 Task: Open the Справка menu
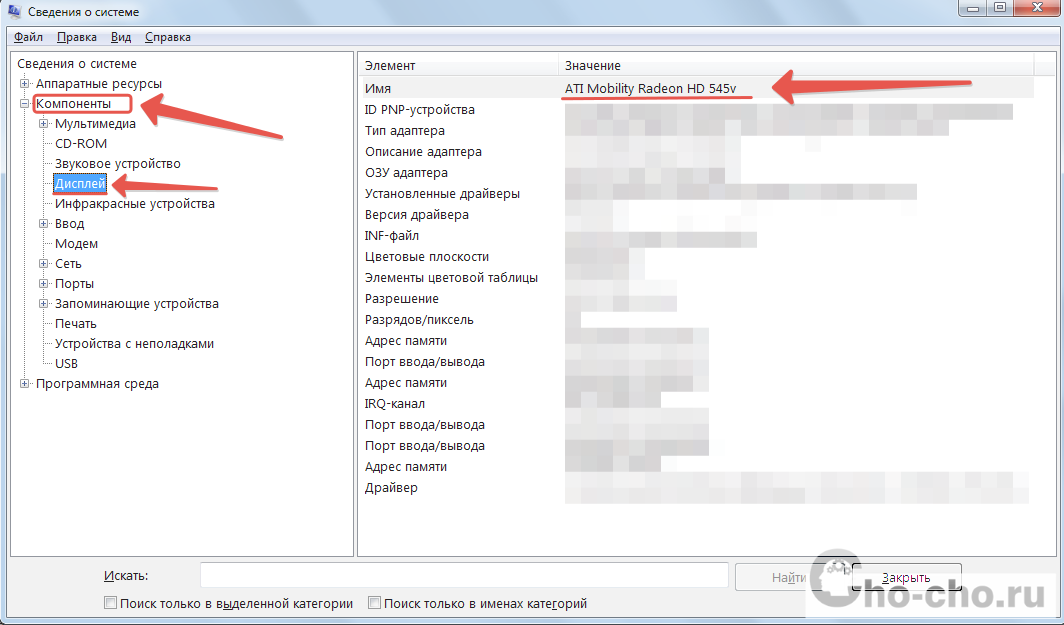pos(168,37)
